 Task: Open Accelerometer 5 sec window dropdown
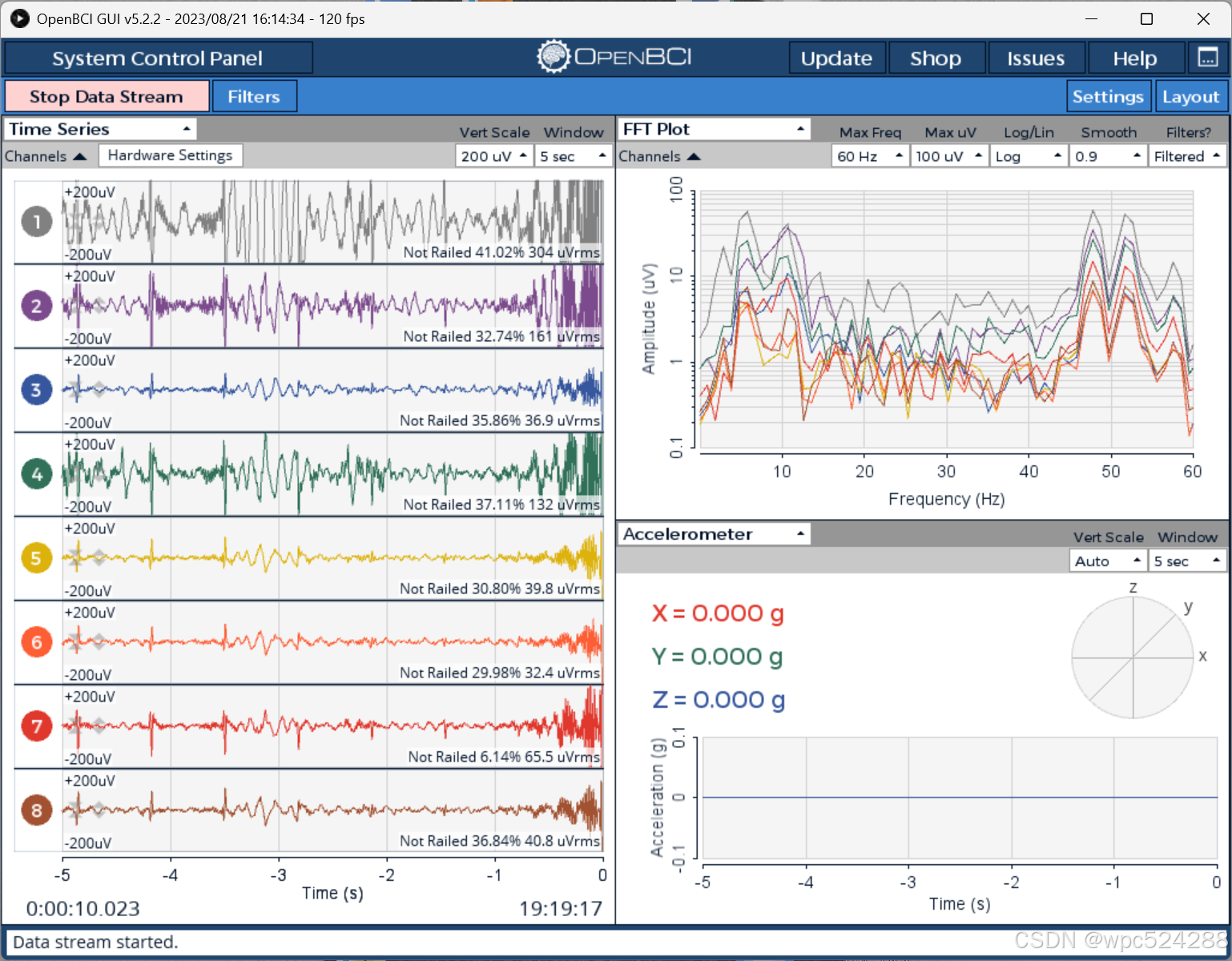coord(1186,561)
